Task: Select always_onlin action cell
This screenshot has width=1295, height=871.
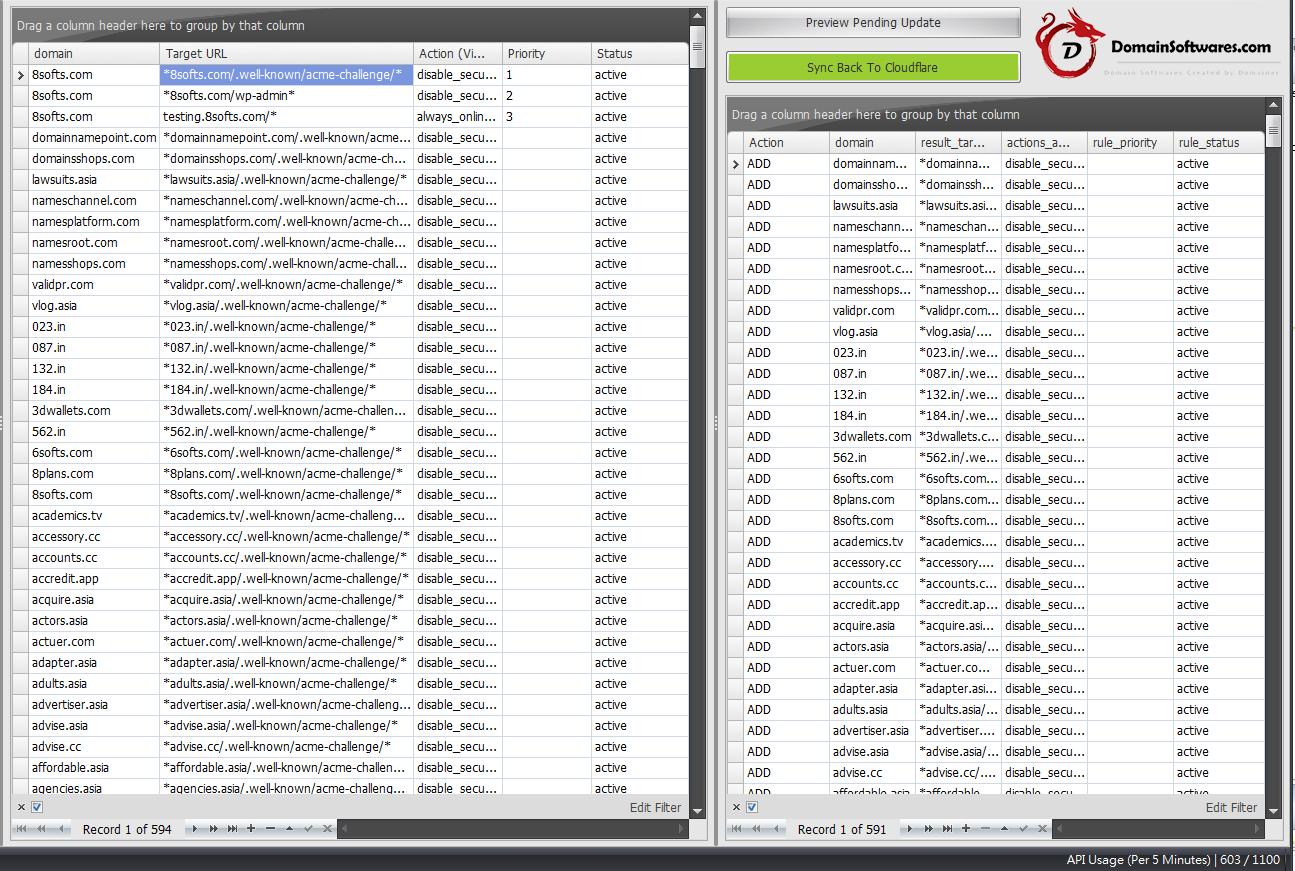Action: 457,116
